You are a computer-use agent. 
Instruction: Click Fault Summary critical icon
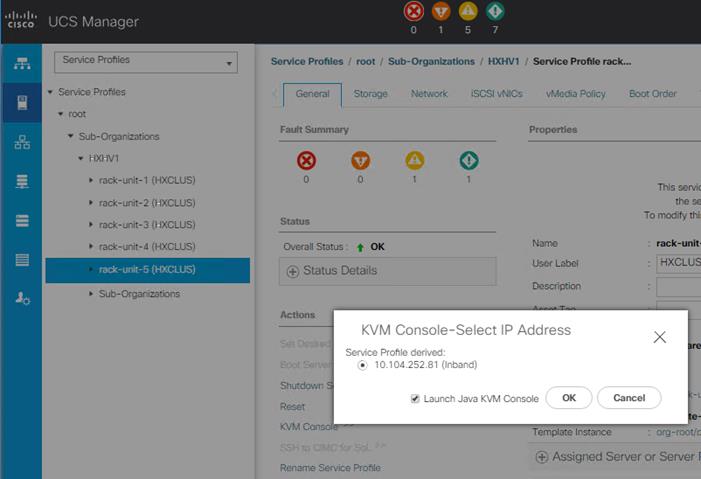click(306, 161)
